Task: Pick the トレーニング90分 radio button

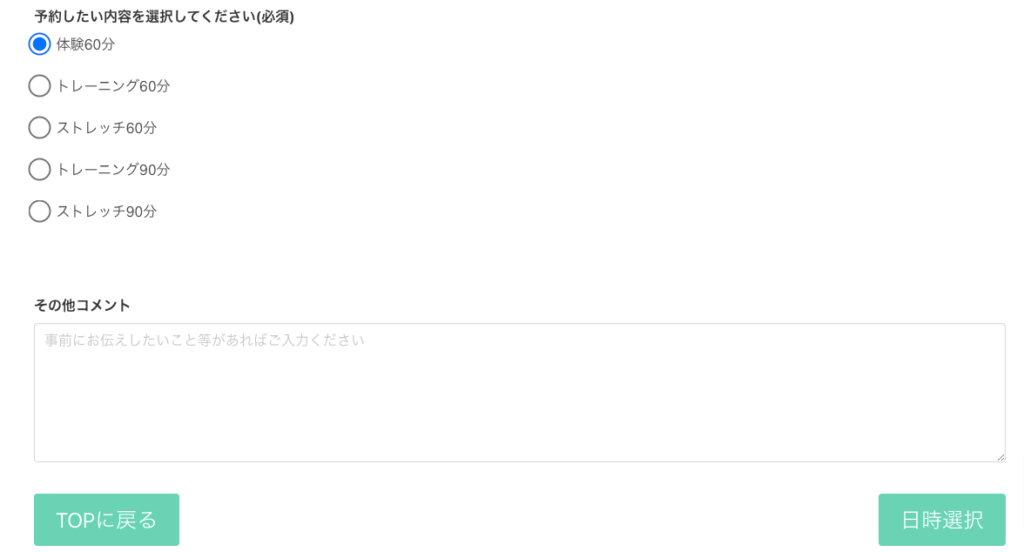Action: point(39,170)
